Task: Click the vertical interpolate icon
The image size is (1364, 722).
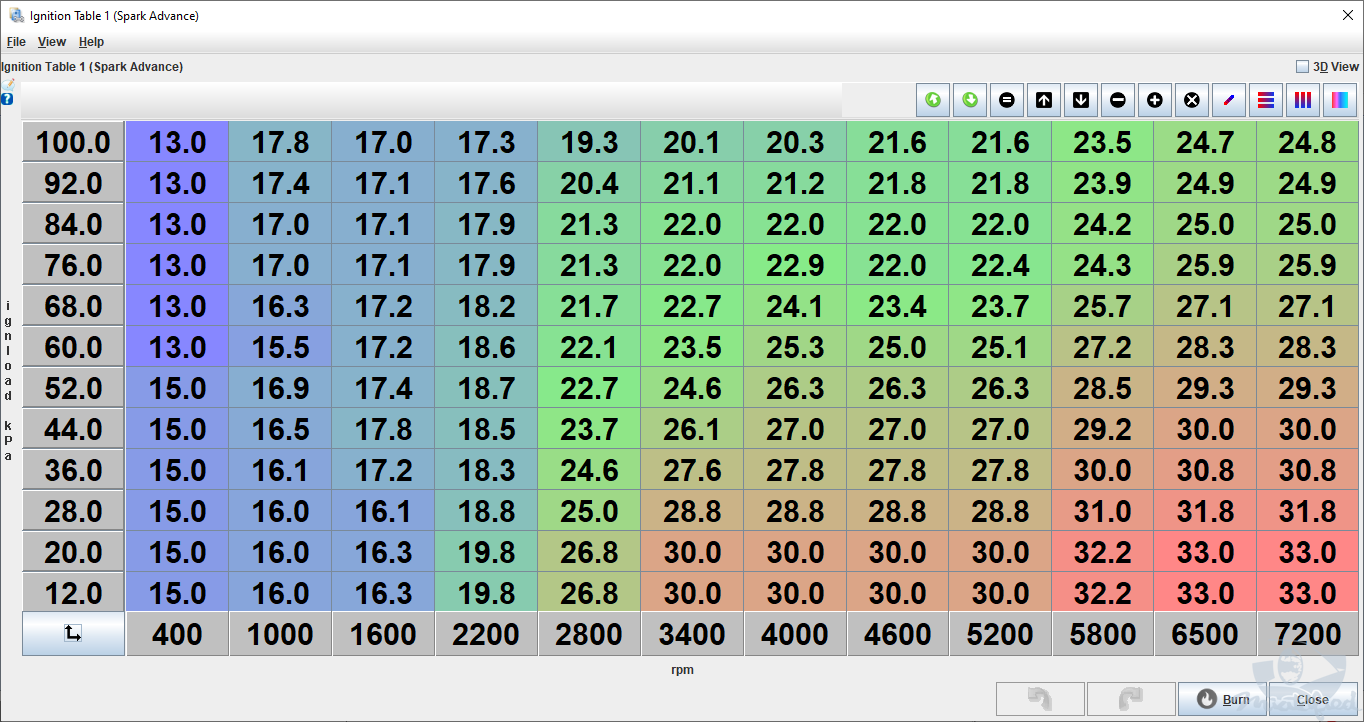Action: tap(1302, 100)
